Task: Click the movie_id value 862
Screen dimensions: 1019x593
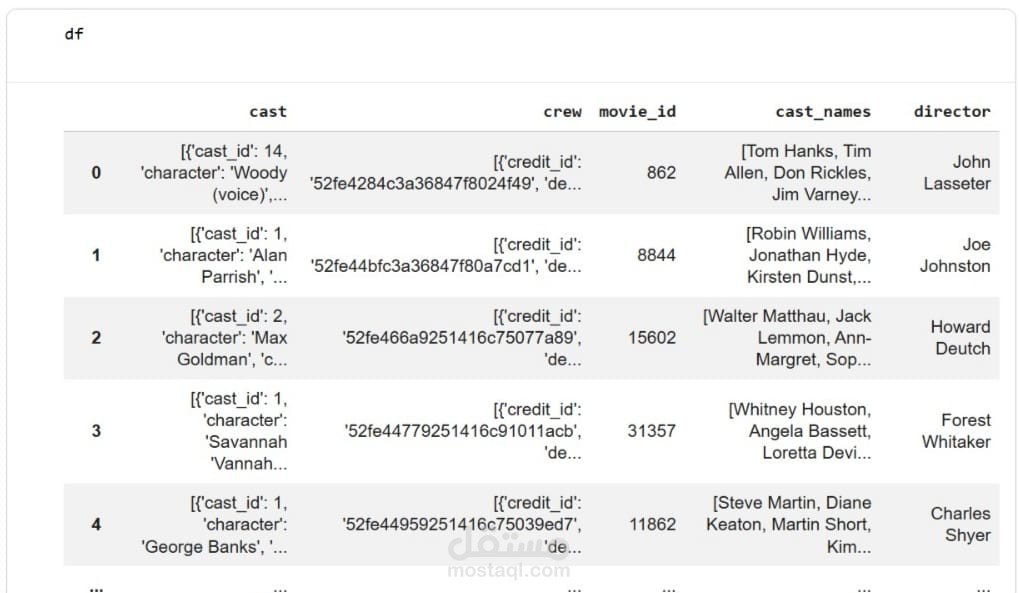Action: 661,173
